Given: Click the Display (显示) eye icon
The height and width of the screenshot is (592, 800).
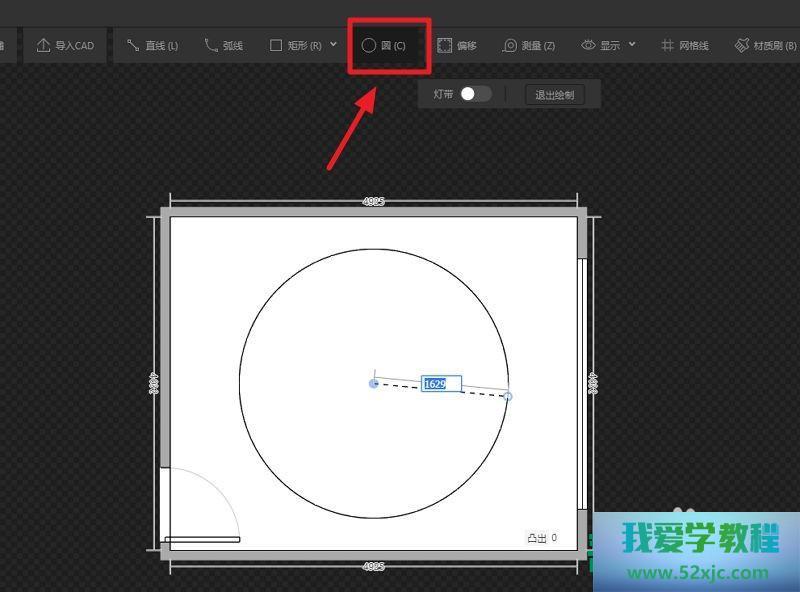Looking at the screenshot, I should tap(589, 46).
